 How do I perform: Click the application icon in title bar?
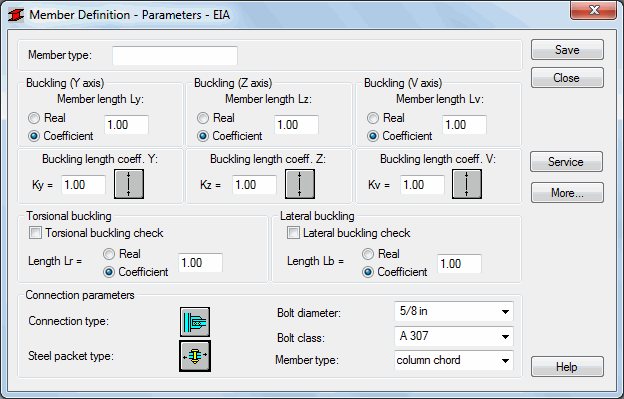[x=16, y=15]
